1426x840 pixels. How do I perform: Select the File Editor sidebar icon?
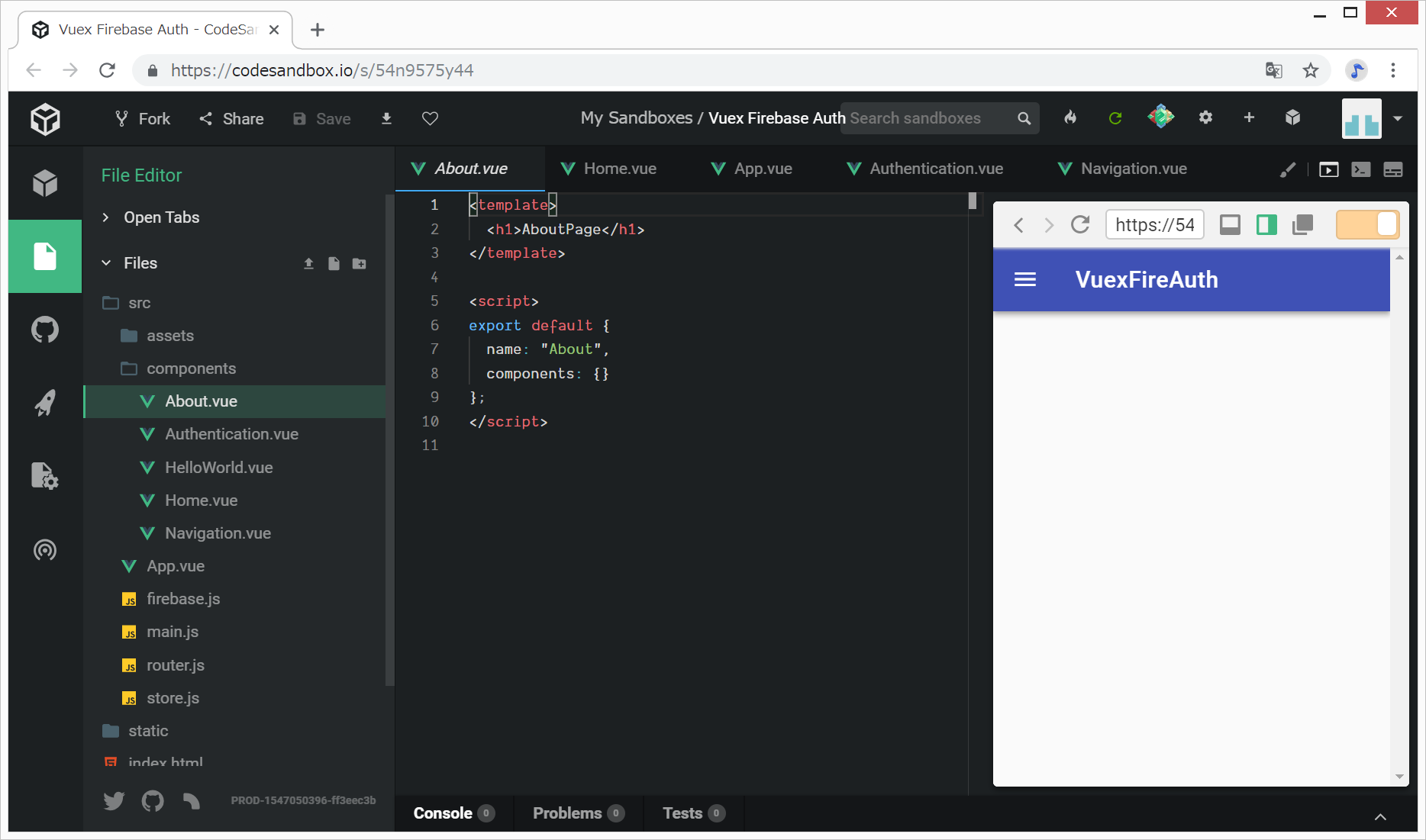[x=45, y=256]
